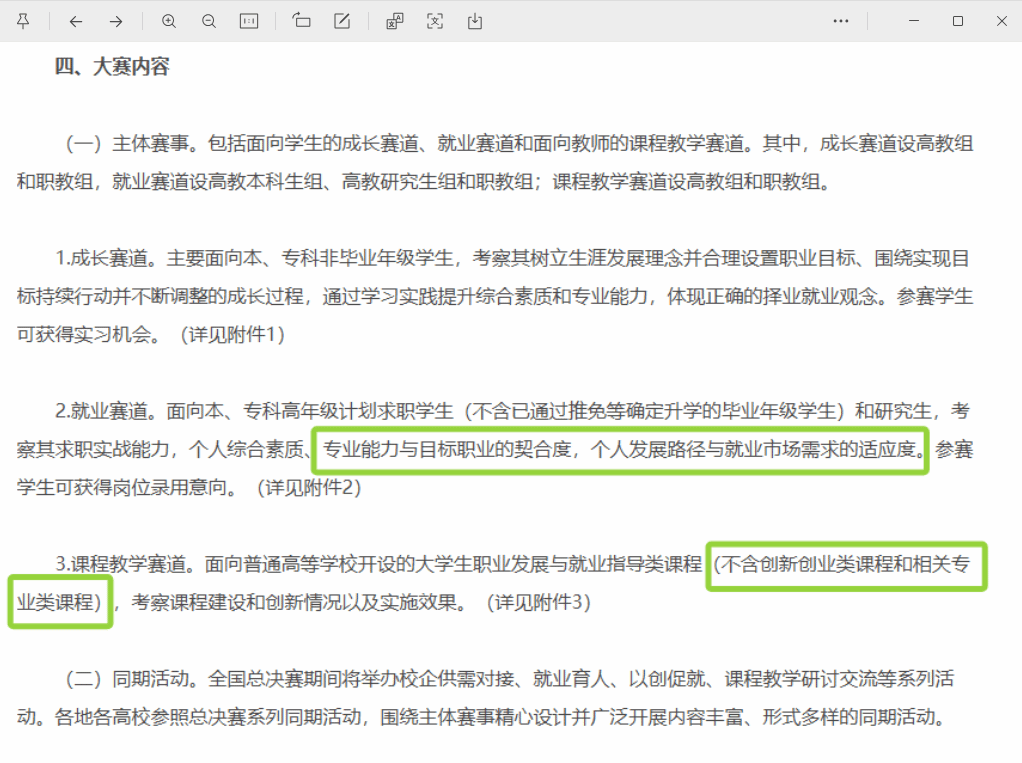The width and height of the screenshot is (1022, 763).
Task: Minimize the viewer window
Action: coord(914,21)
